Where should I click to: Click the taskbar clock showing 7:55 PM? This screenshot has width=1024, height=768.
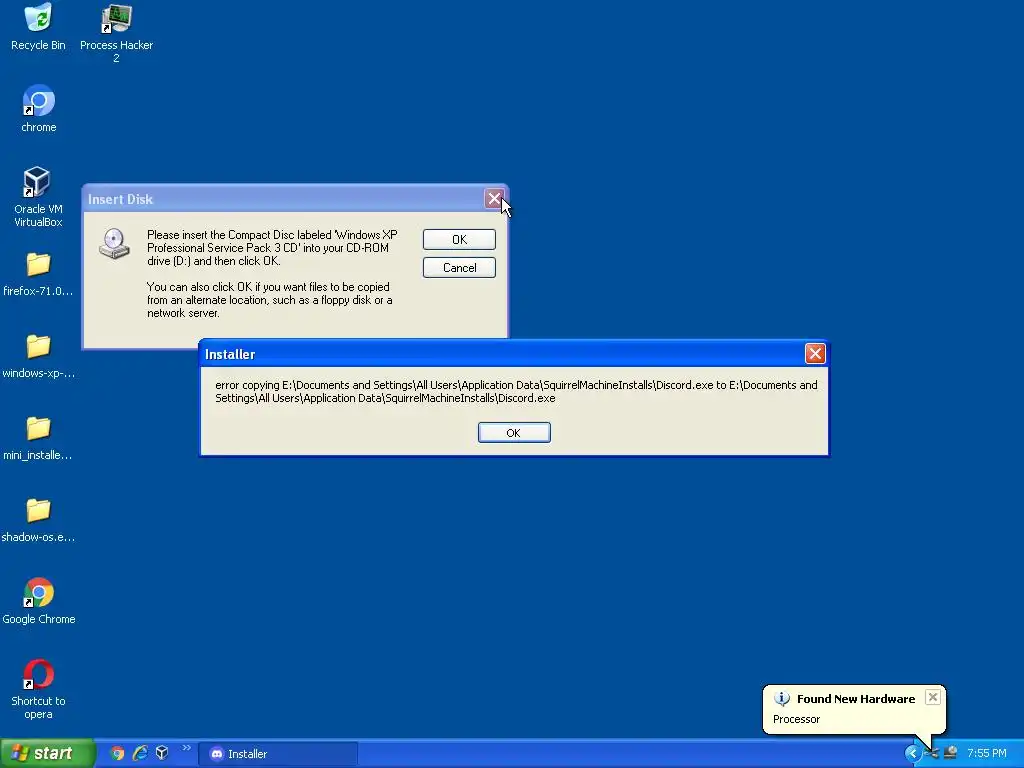coord(987,753)
